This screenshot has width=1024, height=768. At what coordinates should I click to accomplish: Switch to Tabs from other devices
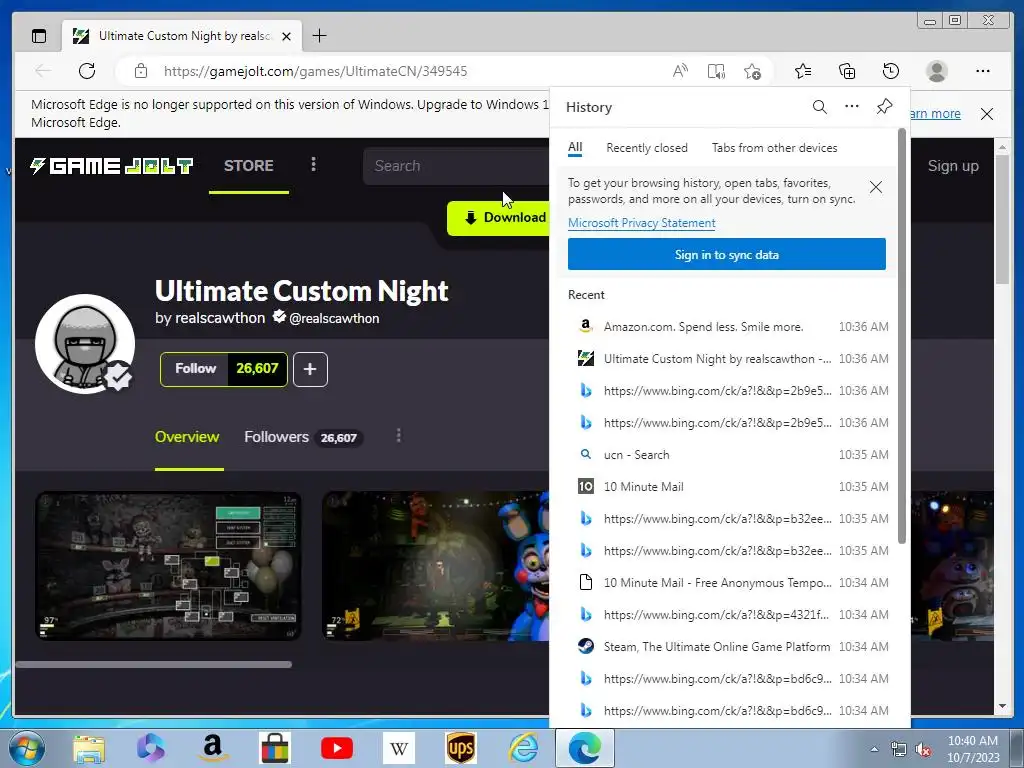click(x=775, y=148)
